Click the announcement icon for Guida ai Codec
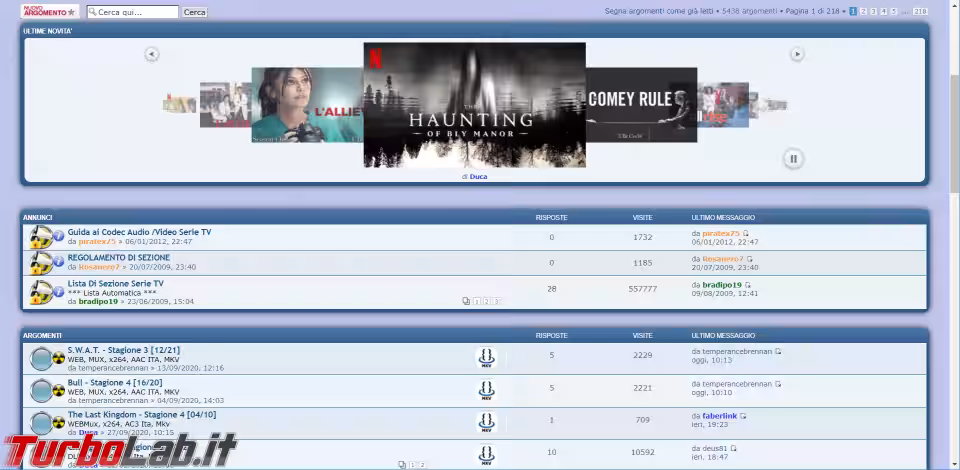The image size is (960, 470). [42, 237]
